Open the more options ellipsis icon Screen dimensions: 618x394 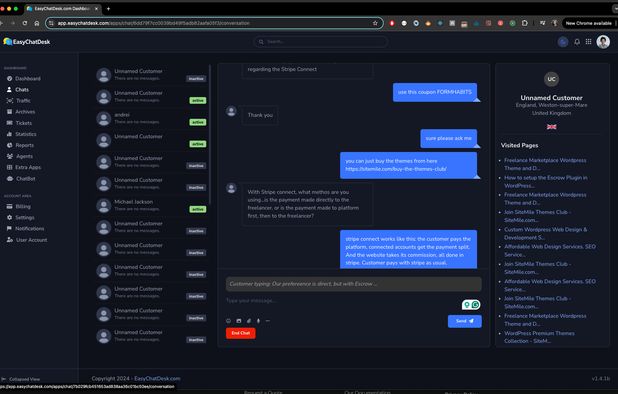pyautogui.click(x=268, y=321)
